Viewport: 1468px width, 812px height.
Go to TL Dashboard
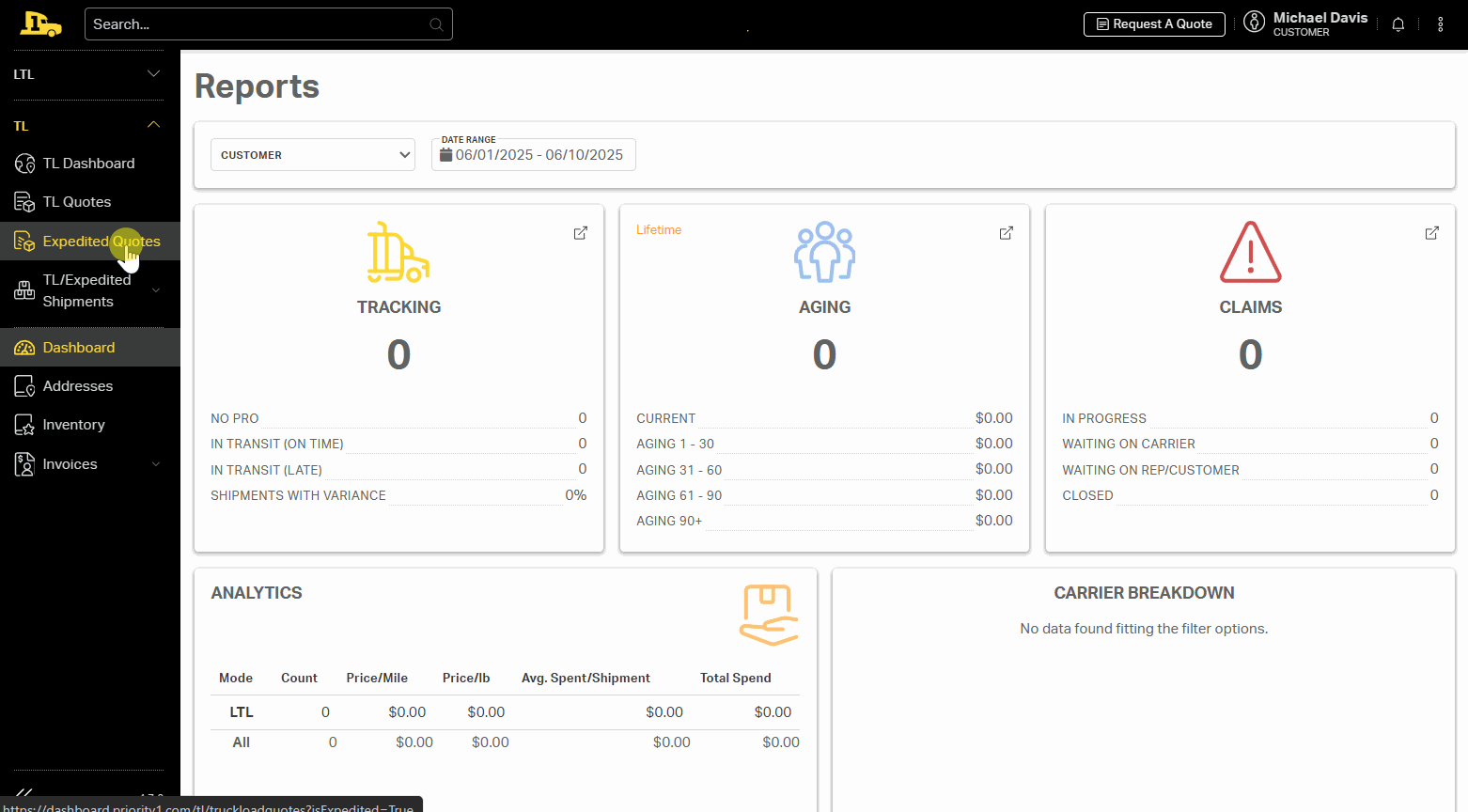click(x=88, y=164)
